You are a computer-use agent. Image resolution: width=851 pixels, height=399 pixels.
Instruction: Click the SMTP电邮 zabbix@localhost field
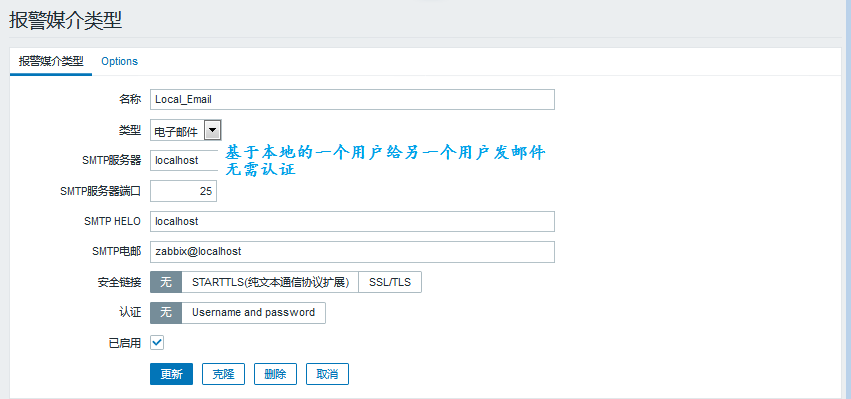[352, 252]
